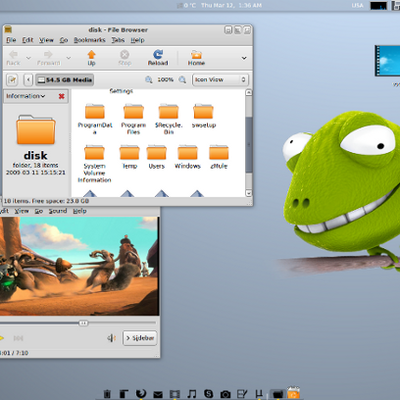Open the Help menu in File Browser

(137, 40)
